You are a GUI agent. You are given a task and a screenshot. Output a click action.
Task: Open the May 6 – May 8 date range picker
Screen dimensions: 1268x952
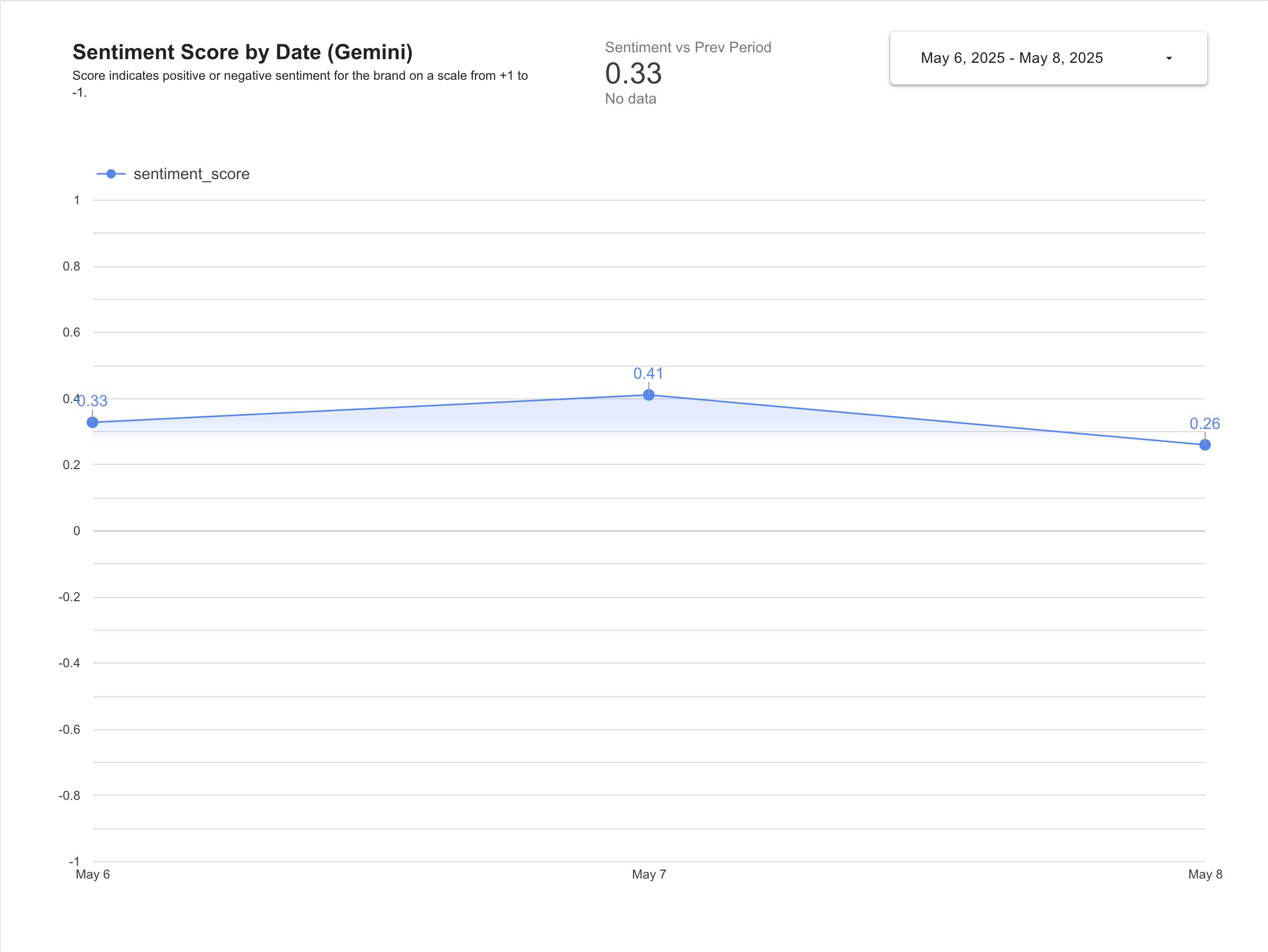[x=1011, y=58]
